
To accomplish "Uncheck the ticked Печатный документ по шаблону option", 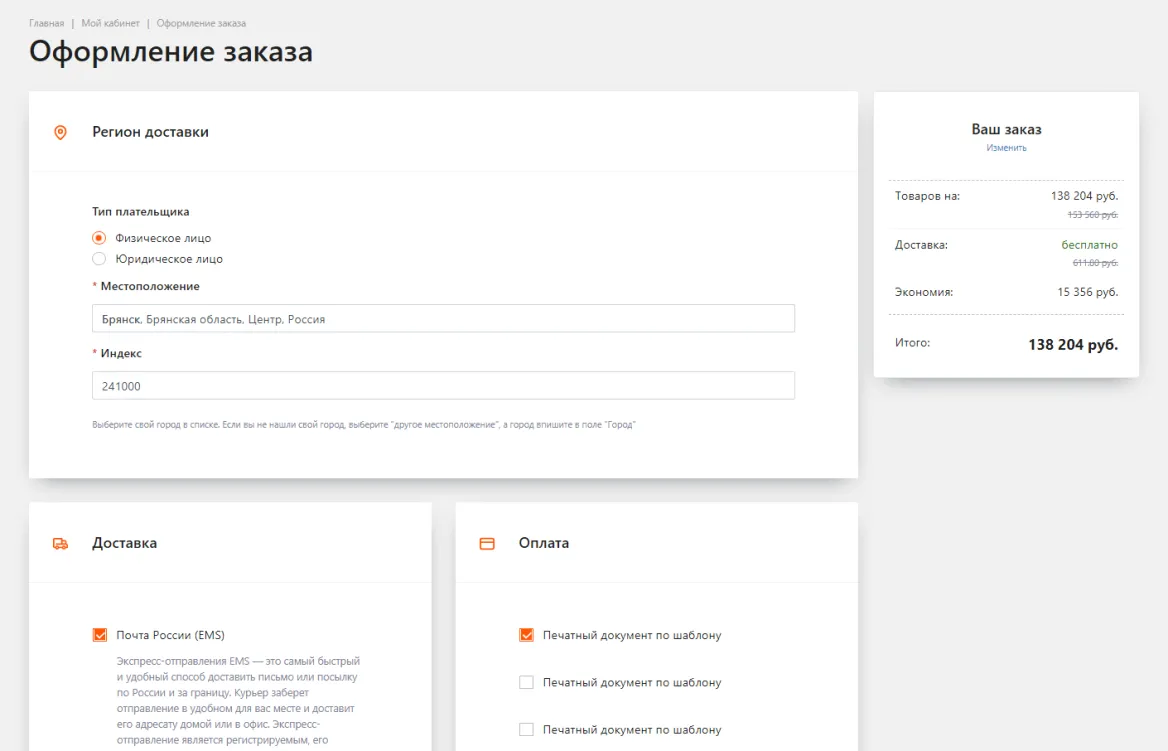I will [526, 635].
